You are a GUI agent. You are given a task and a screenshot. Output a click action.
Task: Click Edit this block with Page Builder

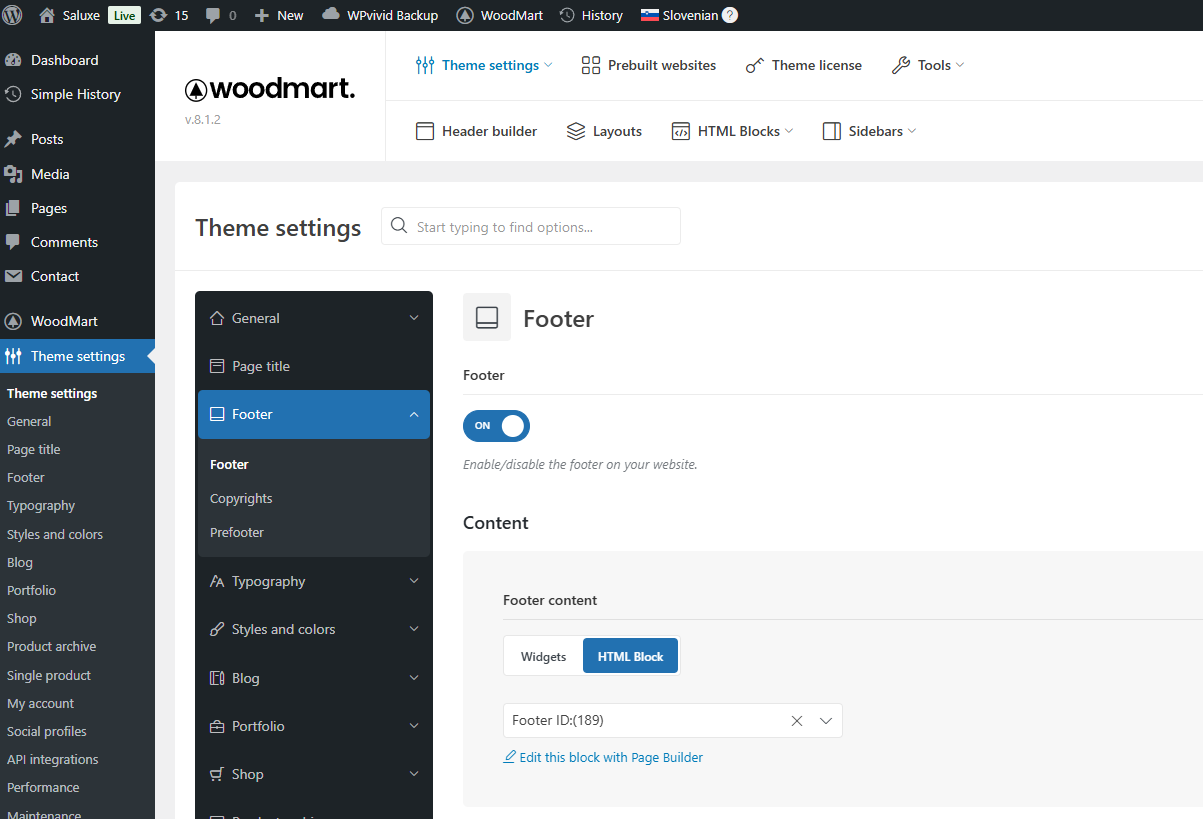(603, 757)
